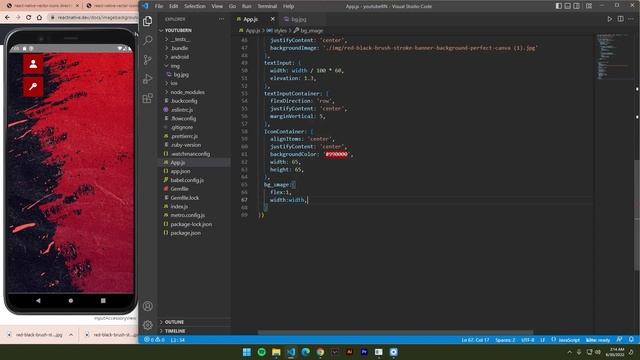The width and height of the screenshot is (640, 360).
Task: Open notifications bell in status bar
Action: click(631, 340)
